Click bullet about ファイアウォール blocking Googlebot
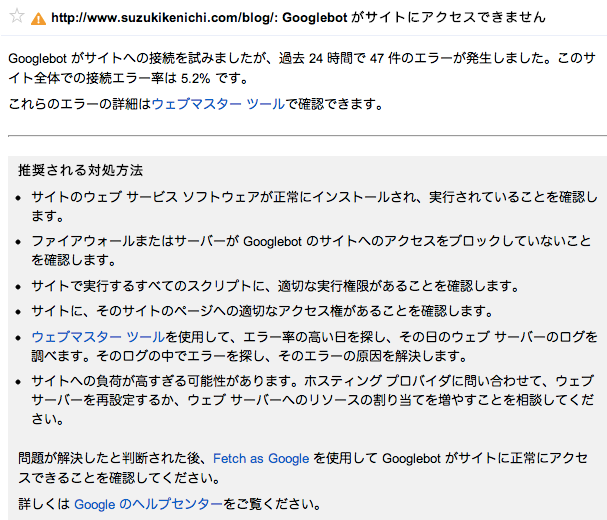The width and height of the screenshot is (607, 520). click(x=311, y=250)
